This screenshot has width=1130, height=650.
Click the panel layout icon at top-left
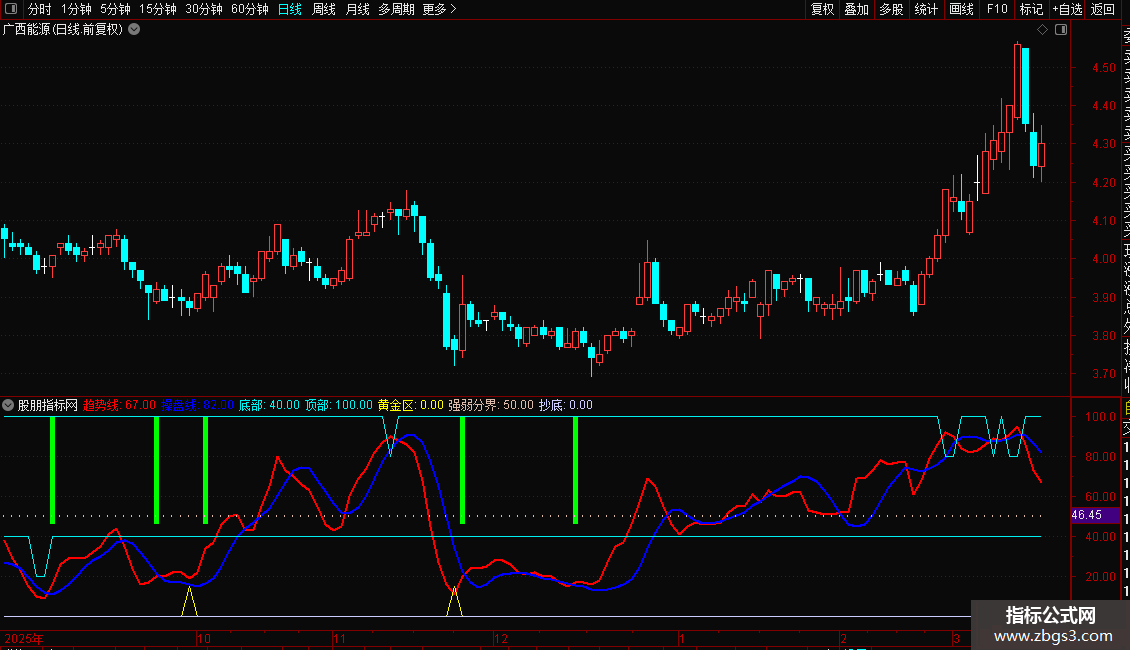[x=11, y=9]
